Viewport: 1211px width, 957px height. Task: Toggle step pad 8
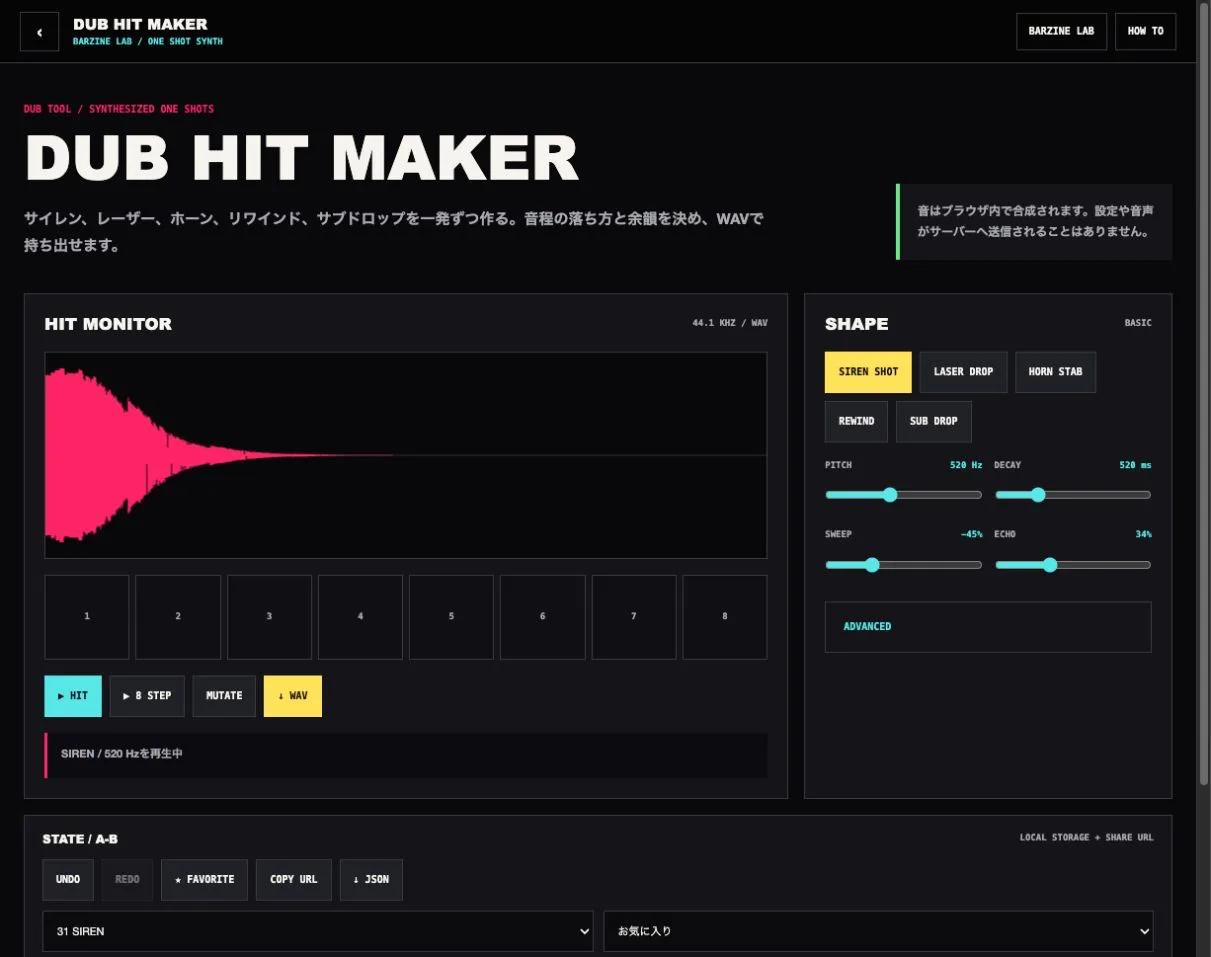point(725,617)
